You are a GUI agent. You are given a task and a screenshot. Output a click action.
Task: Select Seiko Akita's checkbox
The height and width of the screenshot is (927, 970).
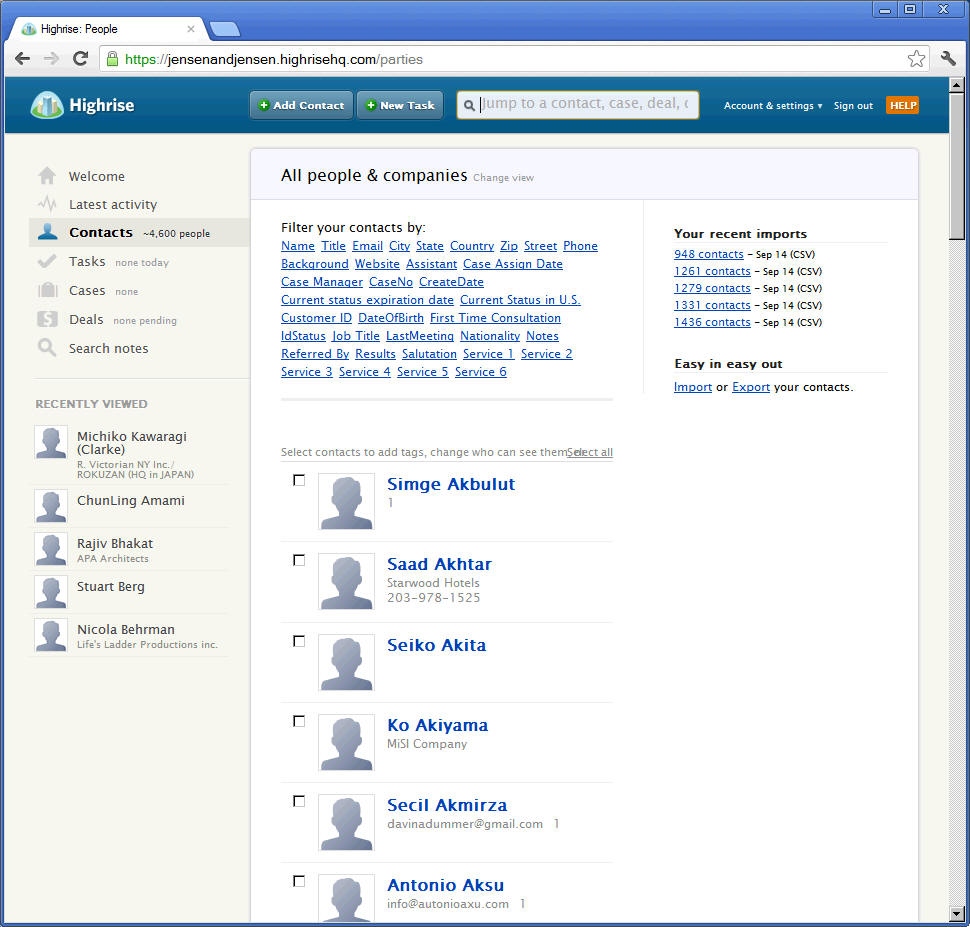[299, 641]
